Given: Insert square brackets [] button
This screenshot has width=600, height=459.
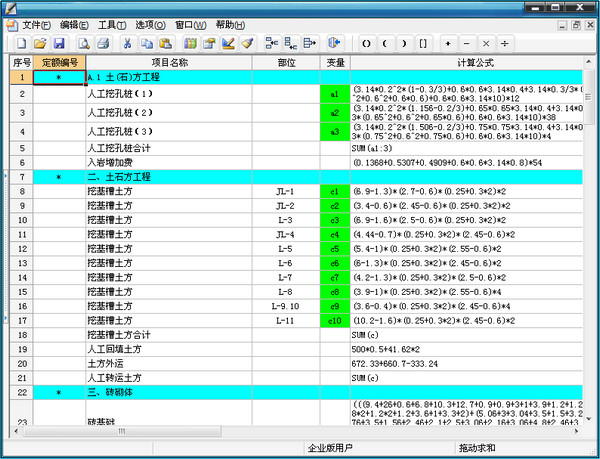Looking at the screenshot, I should point(423,44).
